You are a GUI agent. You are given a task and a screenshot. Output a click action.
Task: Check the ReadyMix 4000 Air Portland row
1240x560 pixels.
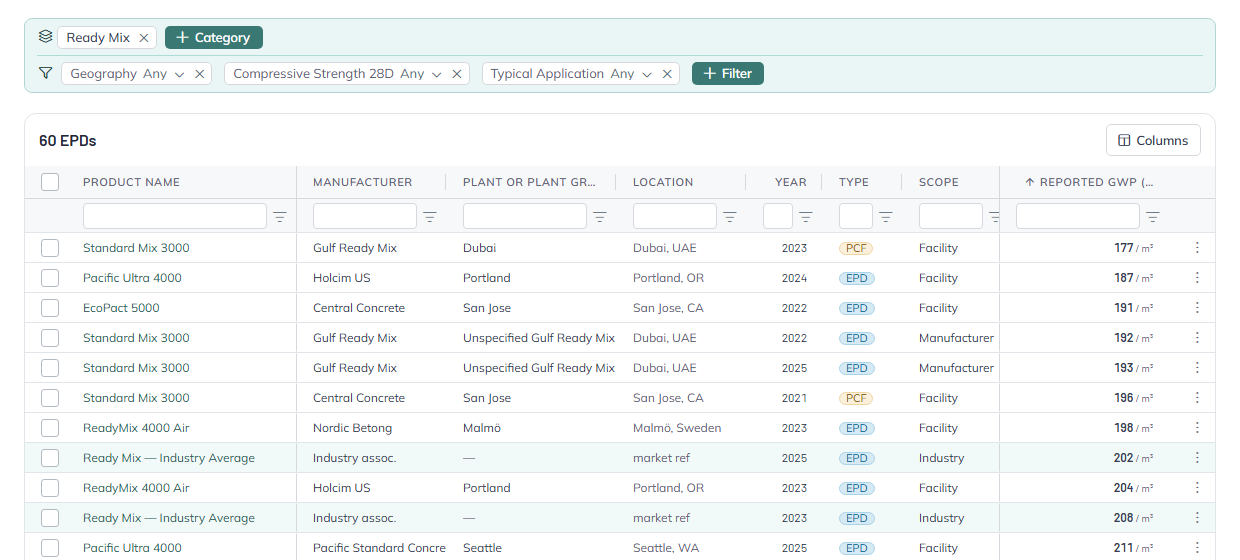click(50, 488)
